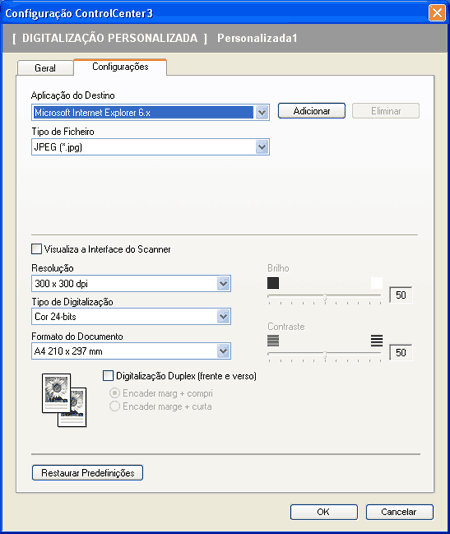The width and height of the screenshot is (450, 534).
Task: Close the ControlCenter3 configuration window
Action: coord(437,13)
